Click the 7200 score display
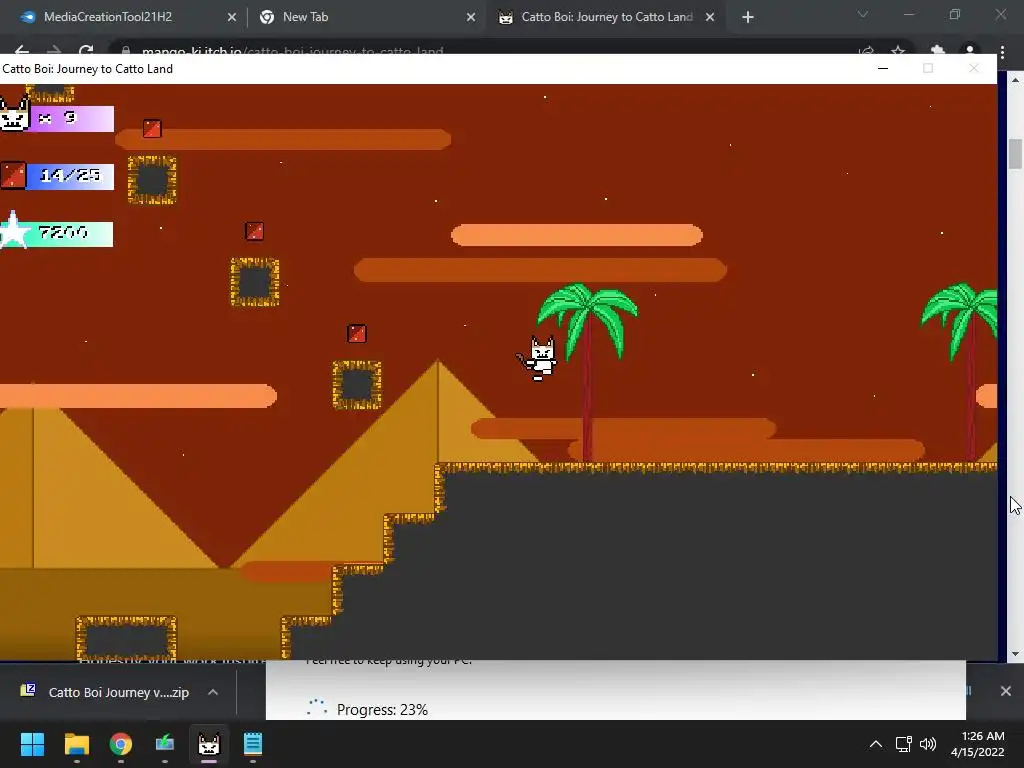 pos(63,232)
